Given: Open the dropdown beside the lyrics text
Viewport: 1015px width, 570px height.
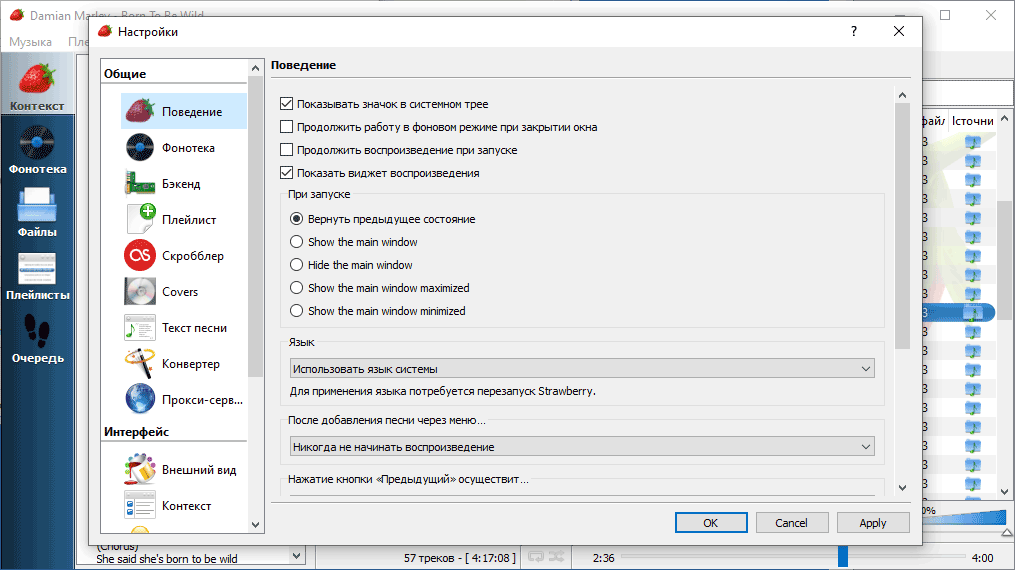Looking at the screenshot, I should (296, 555).
